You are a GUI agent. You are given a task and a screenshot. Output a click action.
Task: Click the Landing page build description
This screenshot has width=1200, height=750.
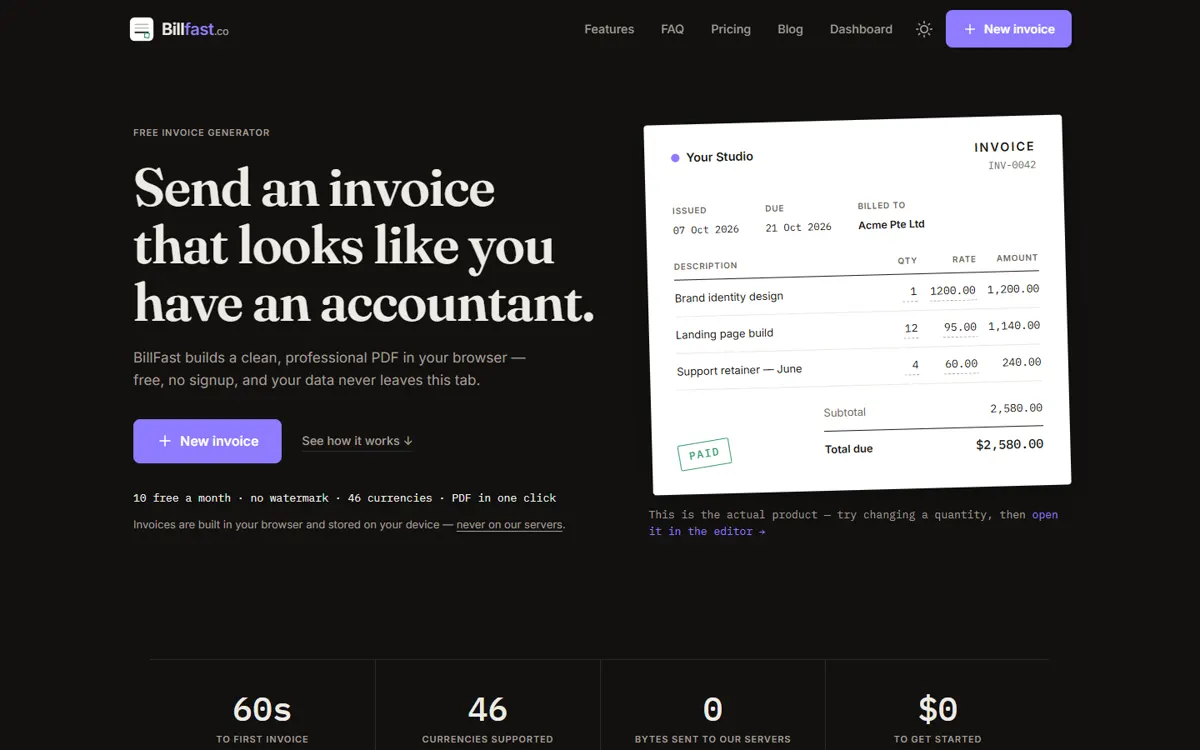point(724,334)
